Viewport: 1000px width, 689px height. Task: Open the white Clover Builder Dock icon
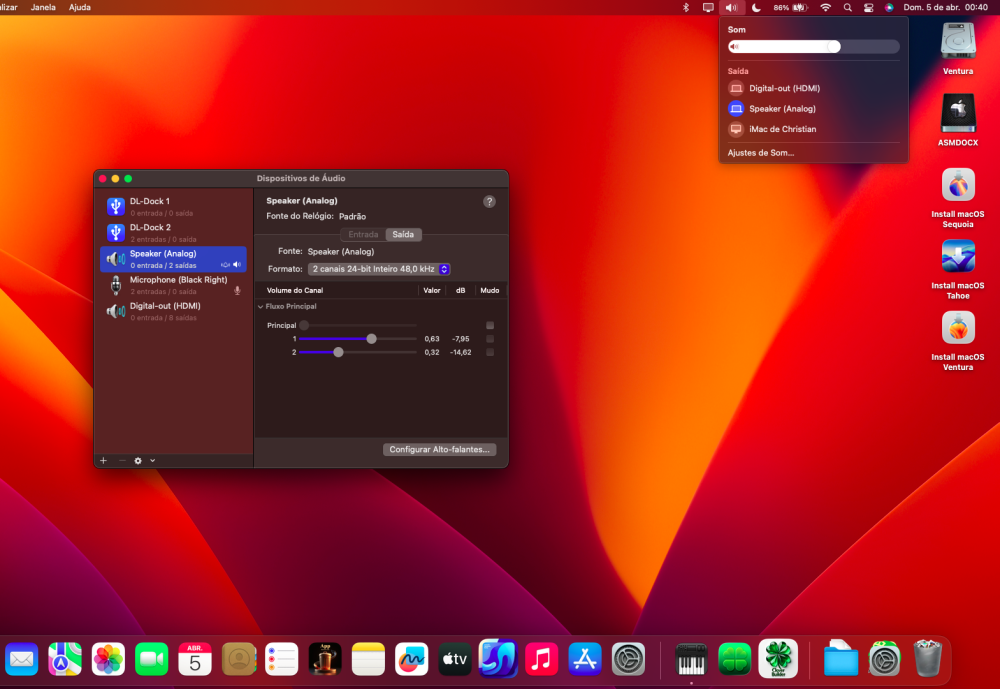778,659
